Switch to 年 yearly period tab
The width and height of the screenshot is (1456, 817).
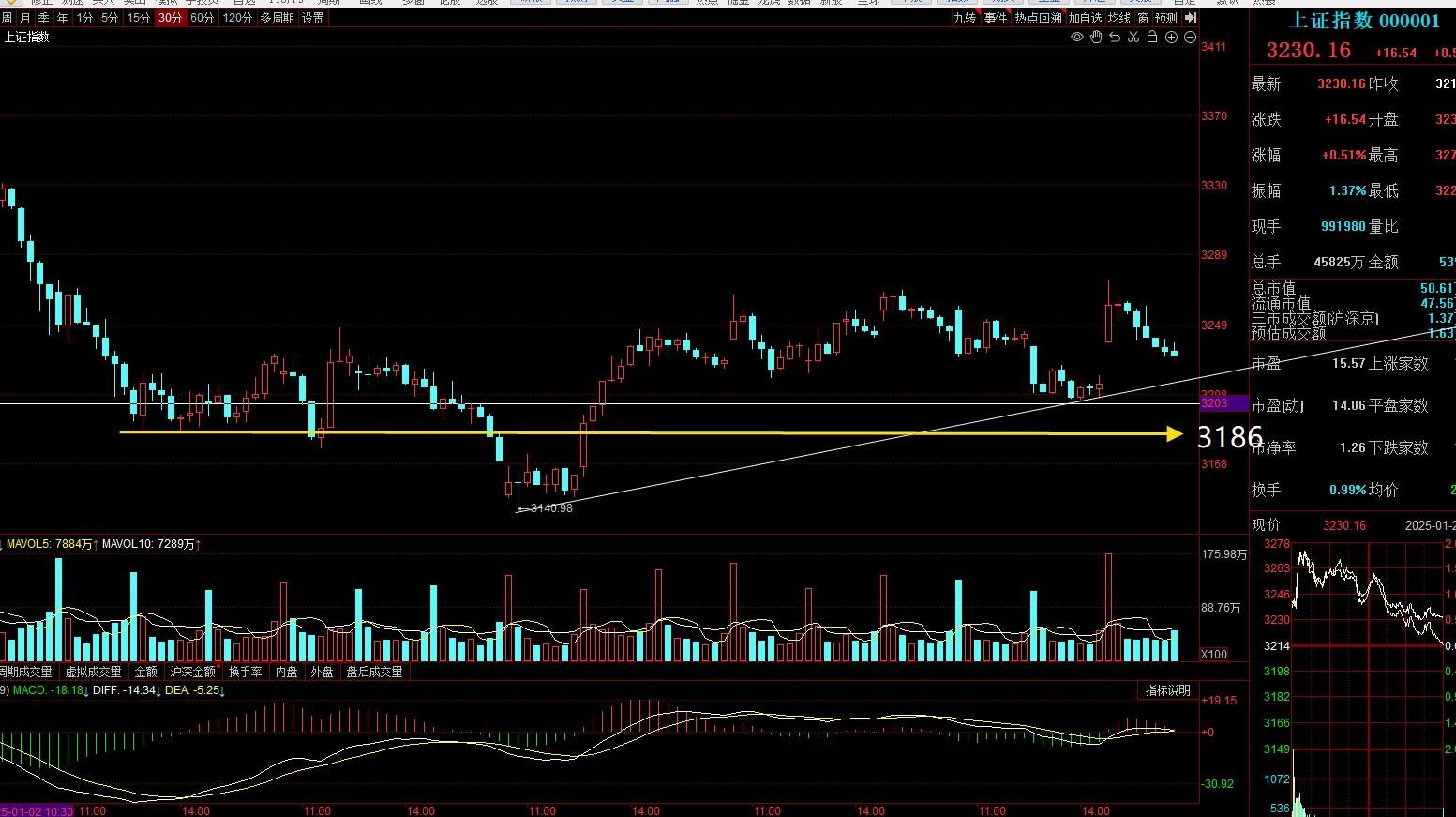pos(62,18)
